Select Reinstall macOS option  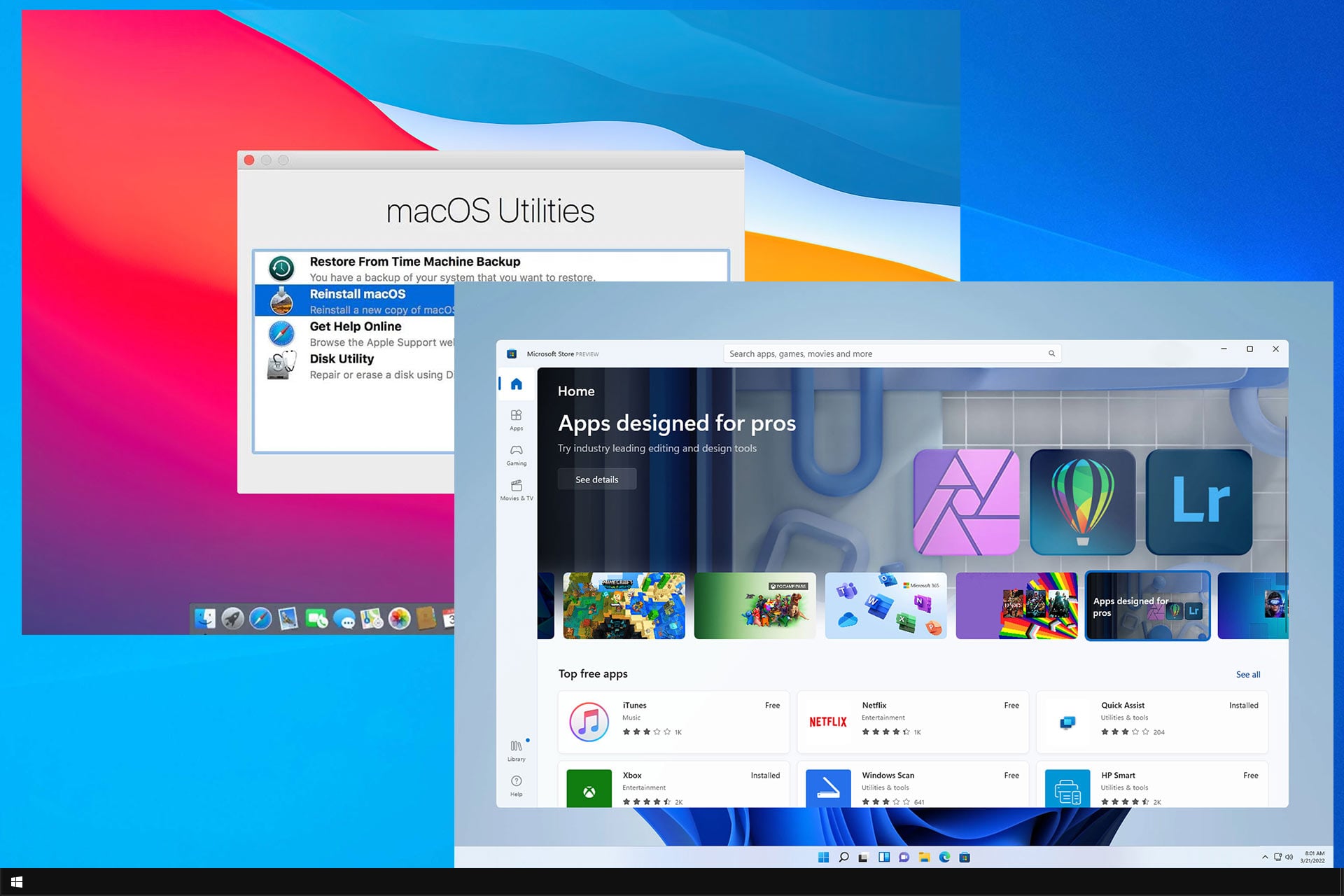coord(357,301)
